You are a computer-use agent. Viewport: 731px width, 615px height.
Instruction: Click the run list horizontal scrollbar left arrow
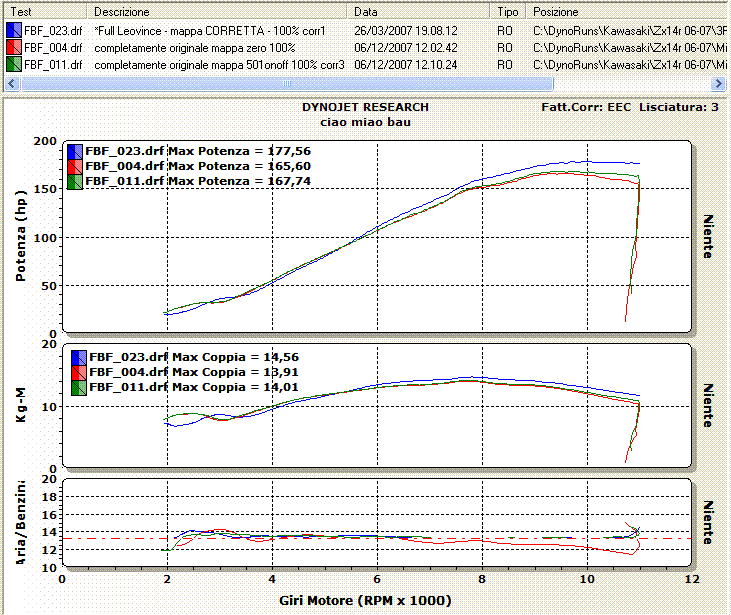pos(12,83)
